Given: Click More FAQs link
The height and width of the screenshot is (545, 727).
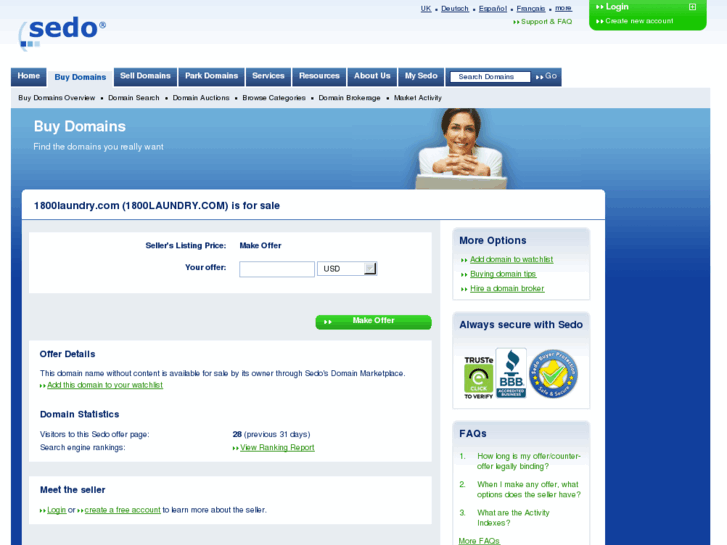Looking at the screenshot, I should (478, 541).
